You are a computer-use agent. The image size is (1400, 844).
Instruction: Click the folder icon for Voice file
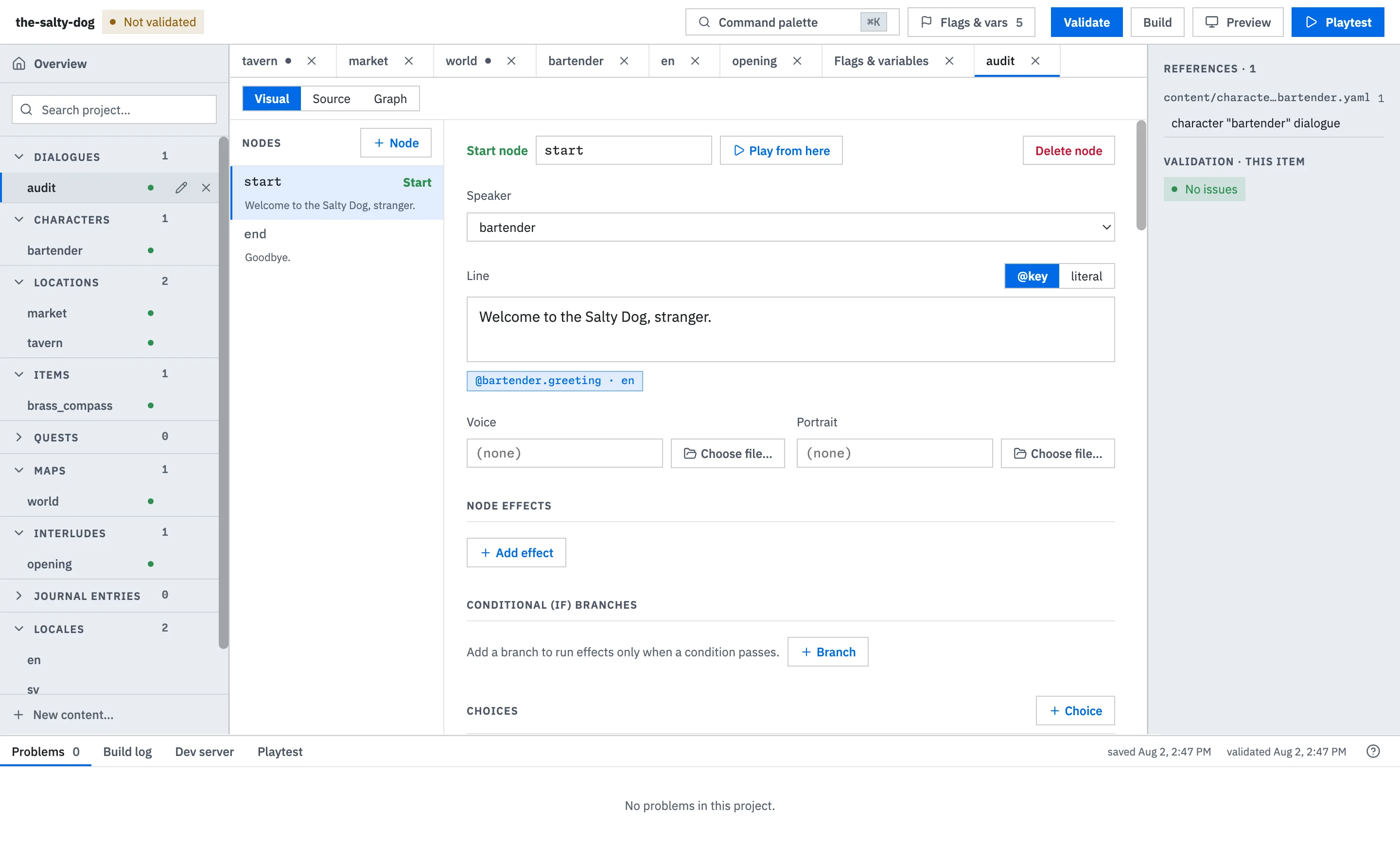tap(690, 454)
